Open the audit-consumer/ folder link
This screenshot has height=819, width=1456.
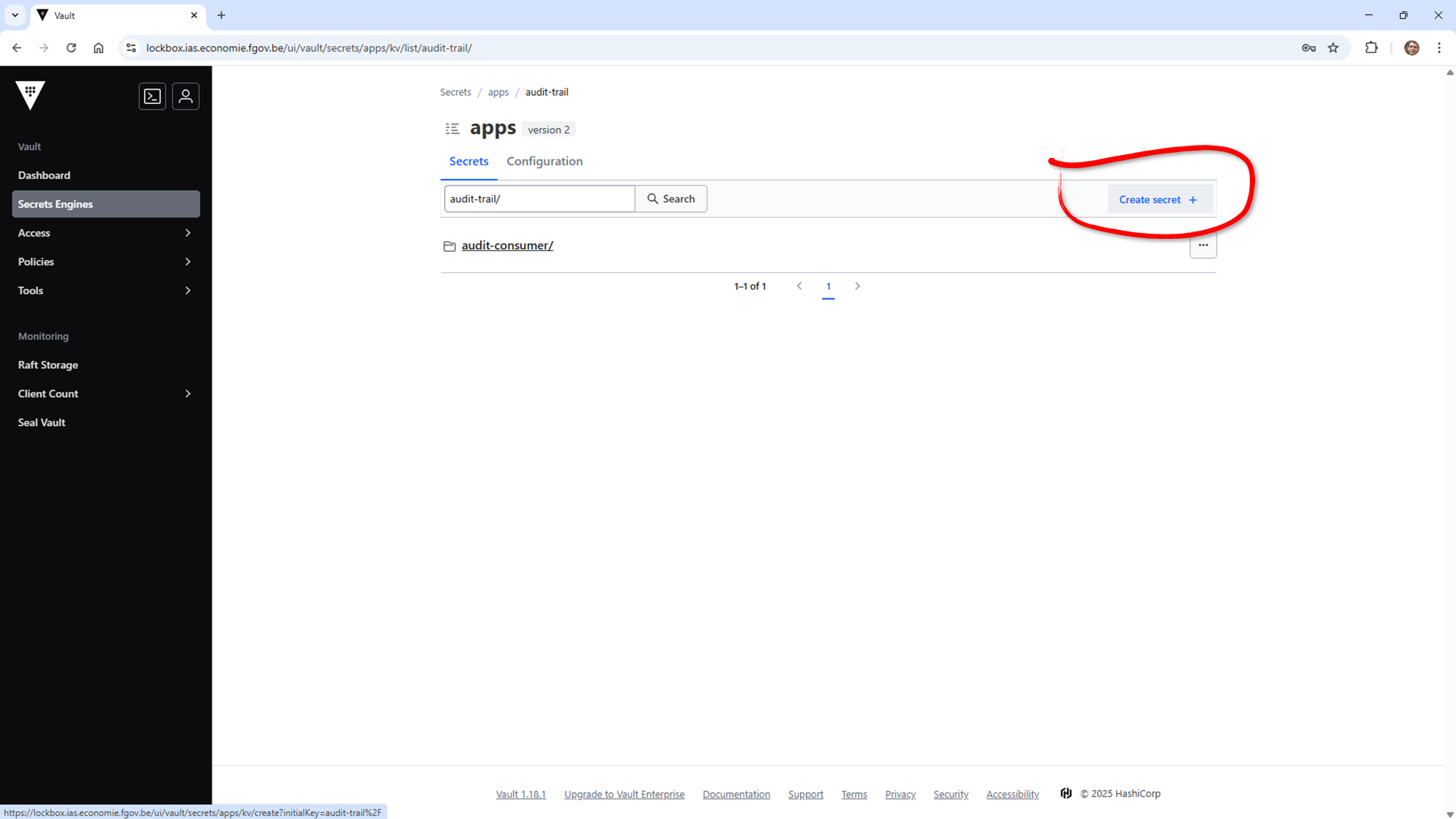507,245
